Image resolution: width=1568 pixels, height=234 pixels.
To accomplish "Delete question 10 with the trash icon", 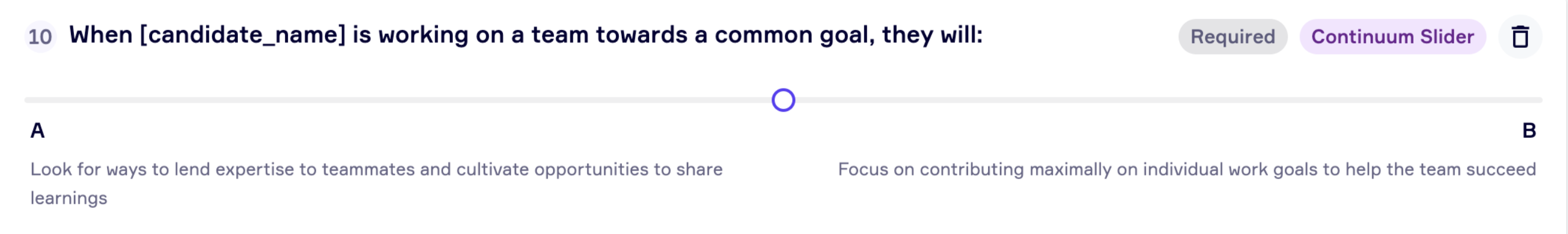I will [x=1520, y=37].
